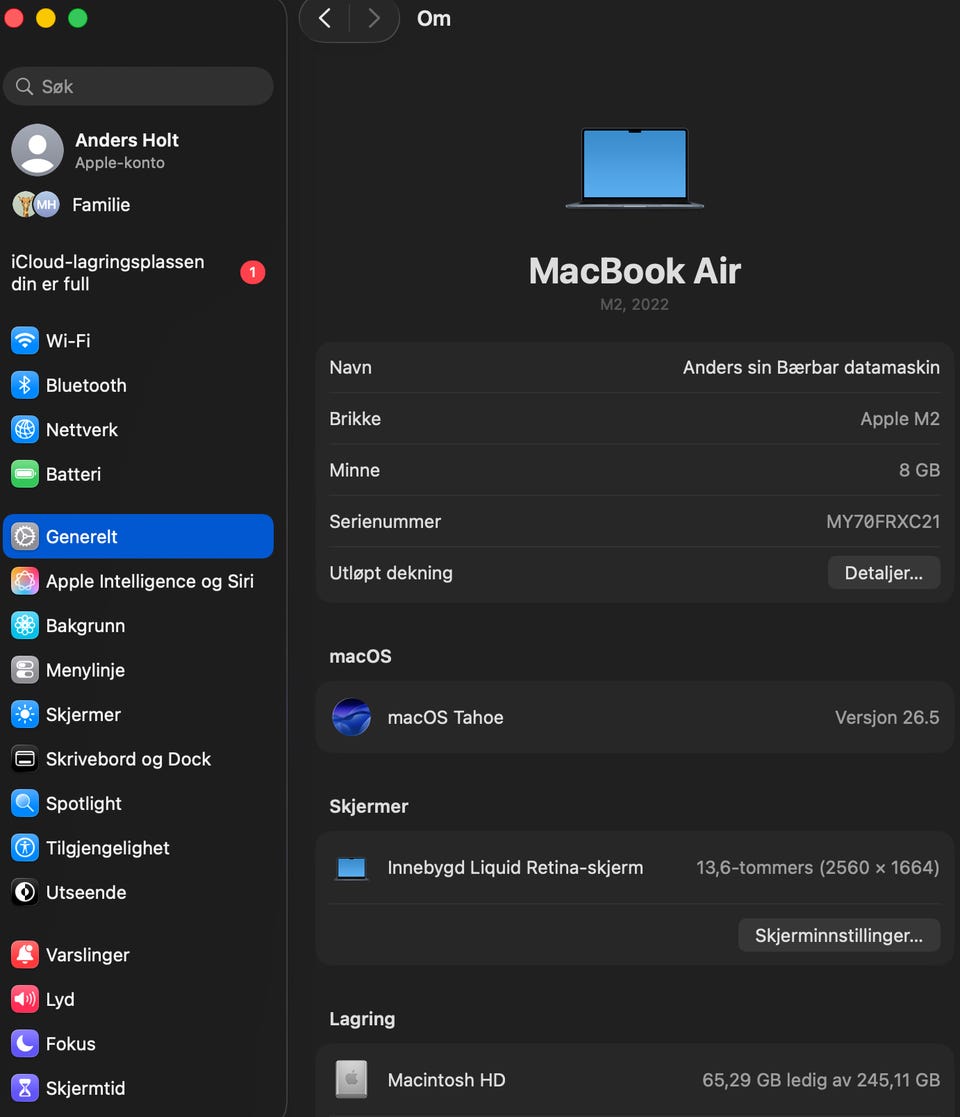The width and height of the screenshot is (960, 1117).
Task: Click Anders Holt account avatar
Action: click(38, 150)
